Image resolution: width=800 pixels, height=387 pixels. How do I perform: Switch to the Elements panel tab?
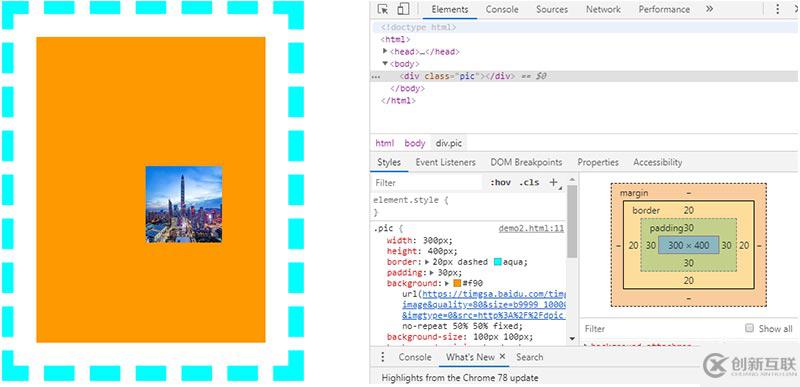(x=449, y=9)
